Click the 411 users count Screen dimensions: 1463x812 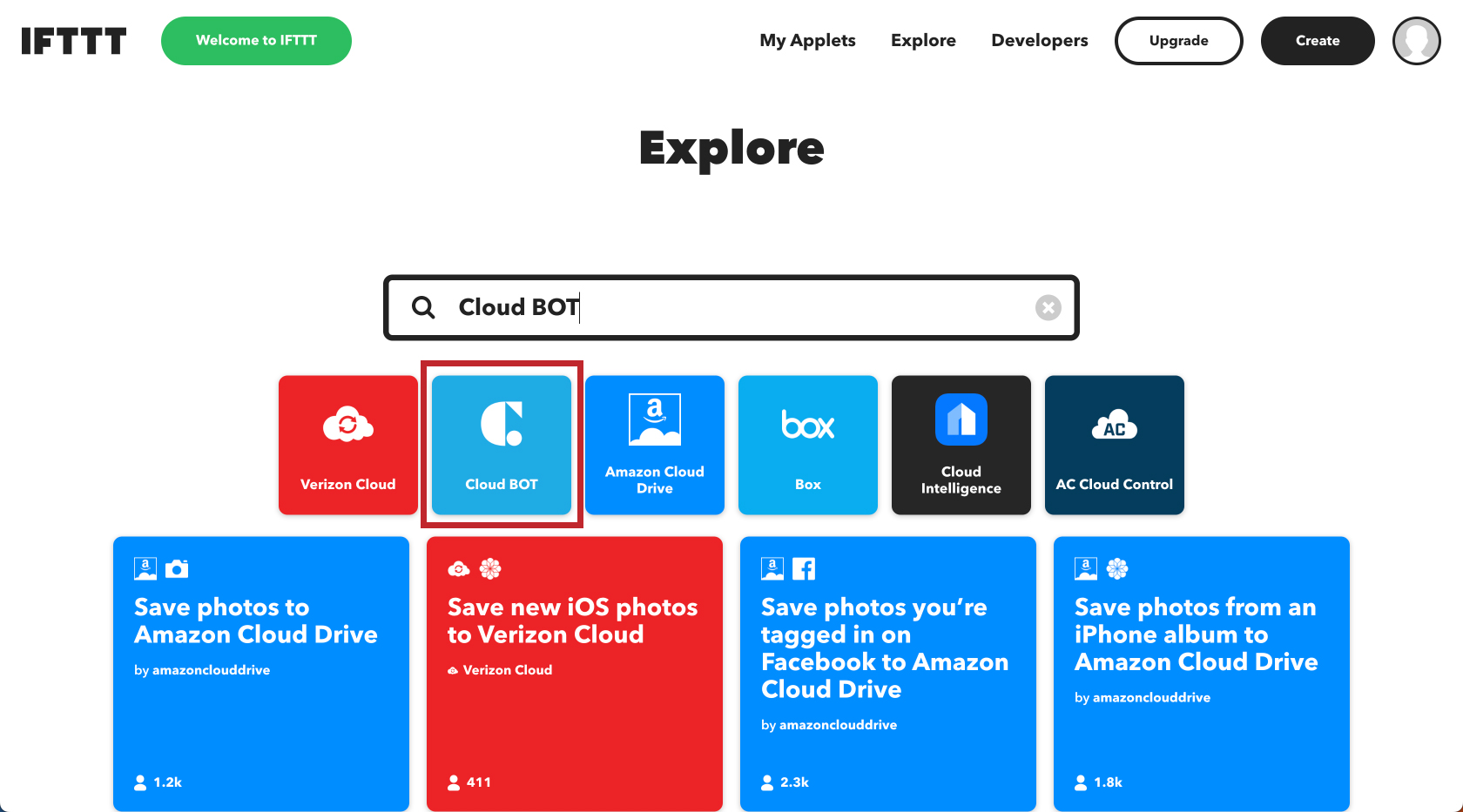tap(469, 782)
